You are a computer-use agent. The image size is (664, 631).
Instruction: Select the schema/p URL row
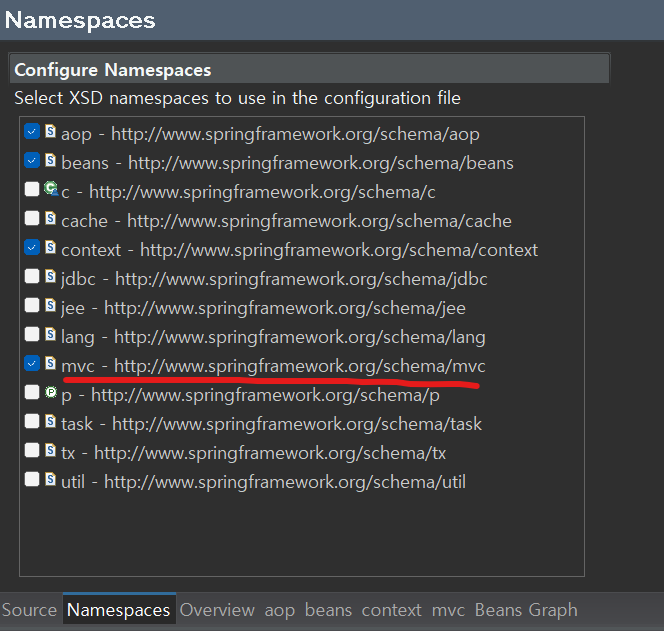250,395
